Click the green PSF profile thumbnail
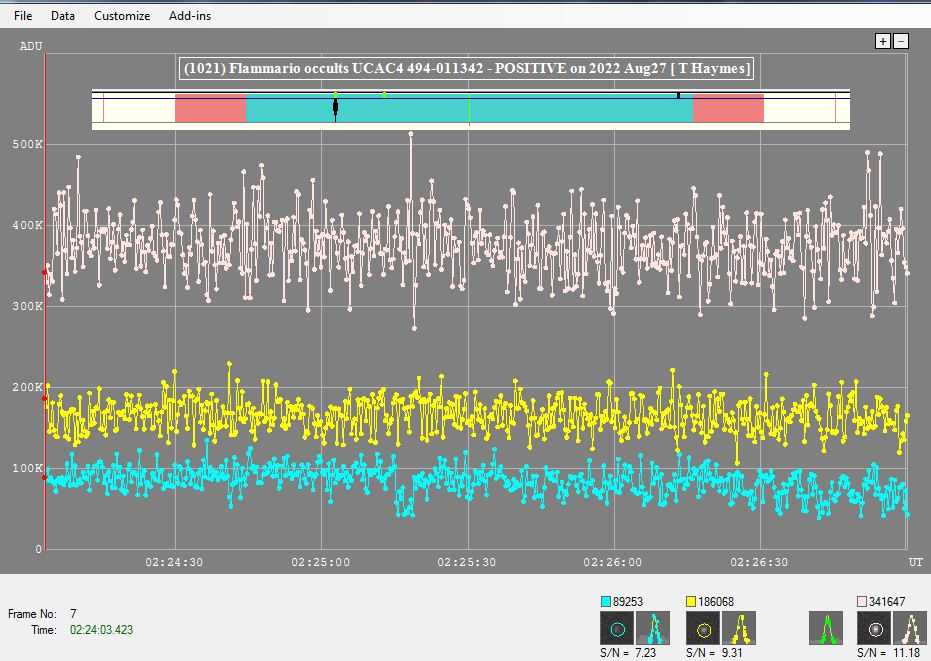 pos(826,628)
